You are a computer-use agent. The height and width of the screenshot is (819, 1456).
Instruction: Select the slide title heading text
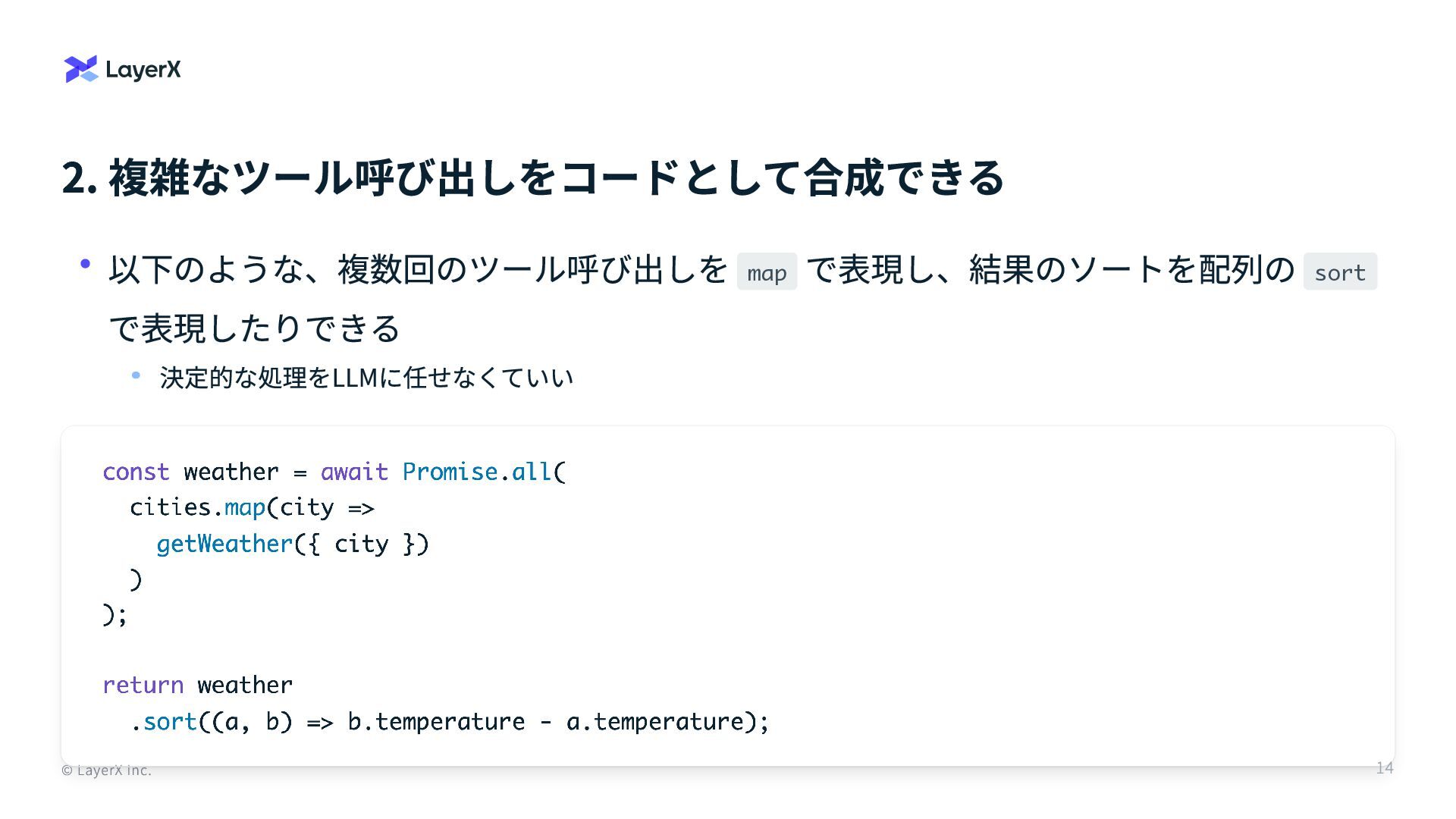tap(533, 177)
